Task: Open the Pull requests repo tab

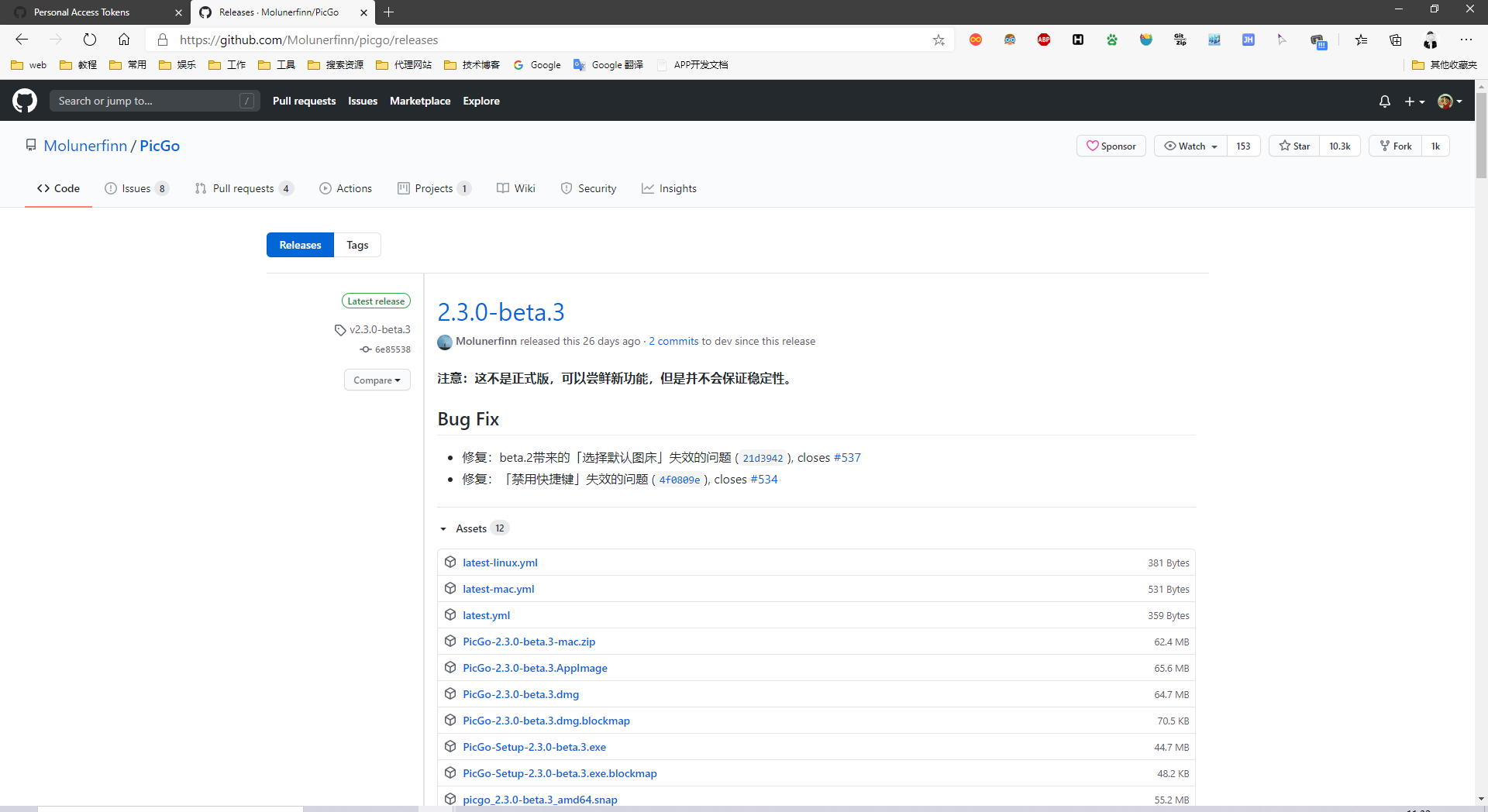Action: click(x=244, y=188)
